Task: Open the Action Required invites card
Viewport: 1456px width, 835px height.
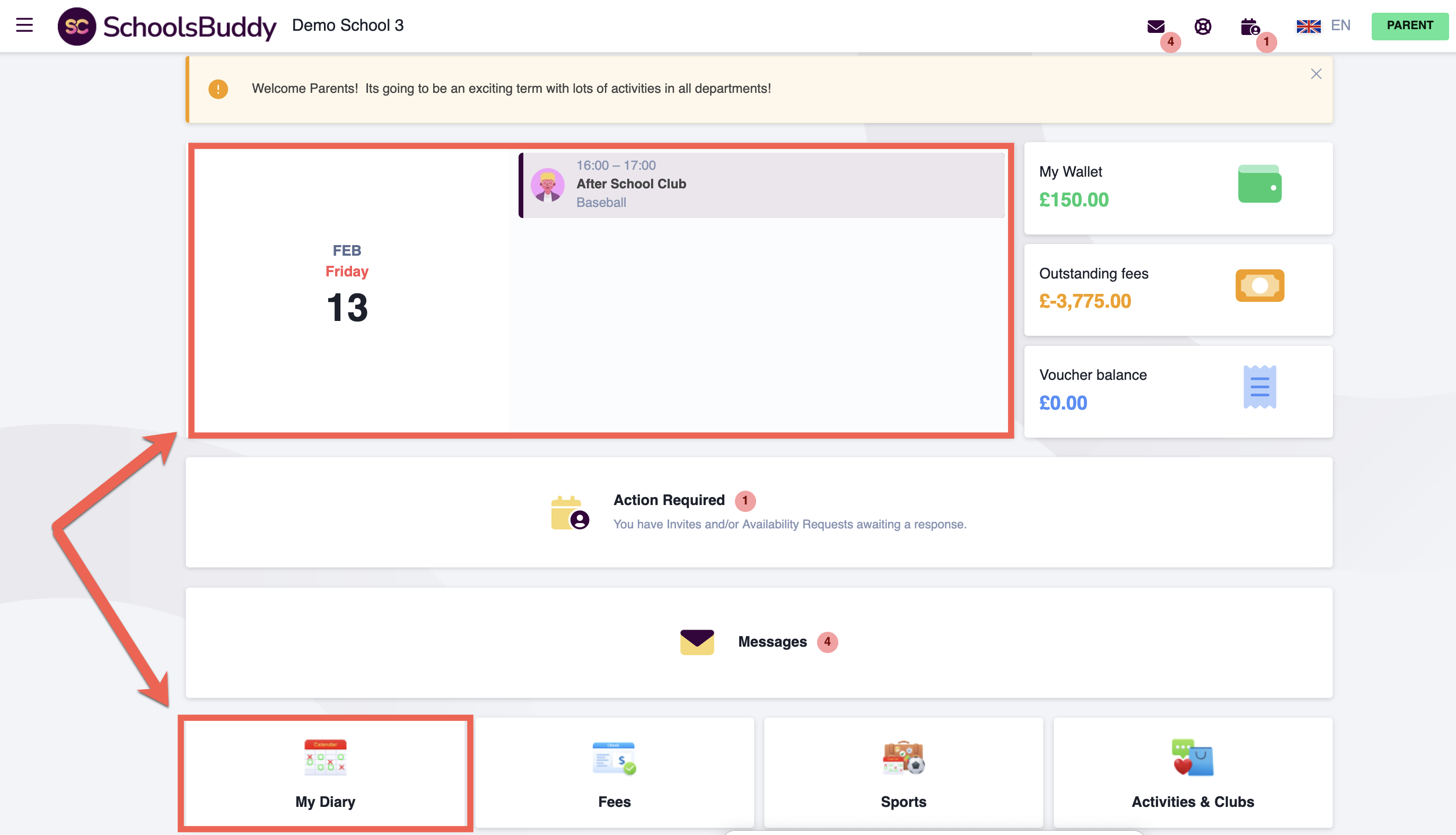Action: (758, 511)
